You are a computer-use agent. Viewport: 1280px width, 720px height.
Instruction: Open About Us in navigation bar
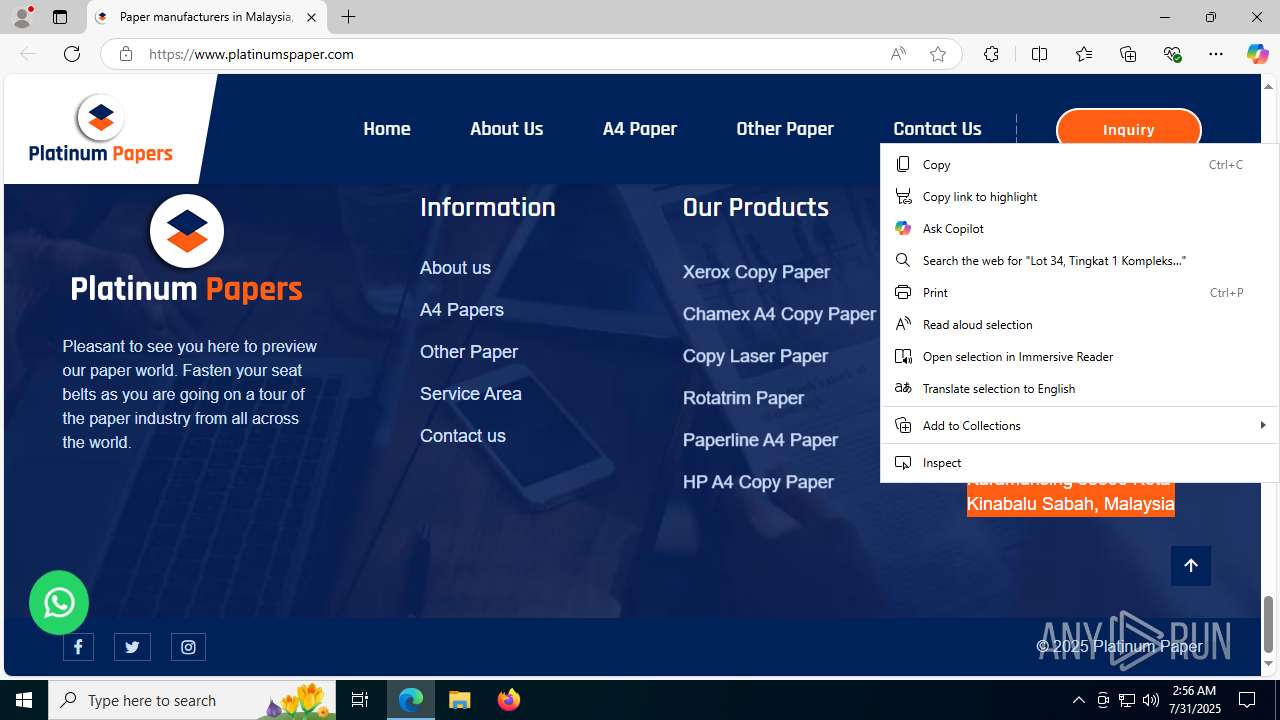(506, 129)
